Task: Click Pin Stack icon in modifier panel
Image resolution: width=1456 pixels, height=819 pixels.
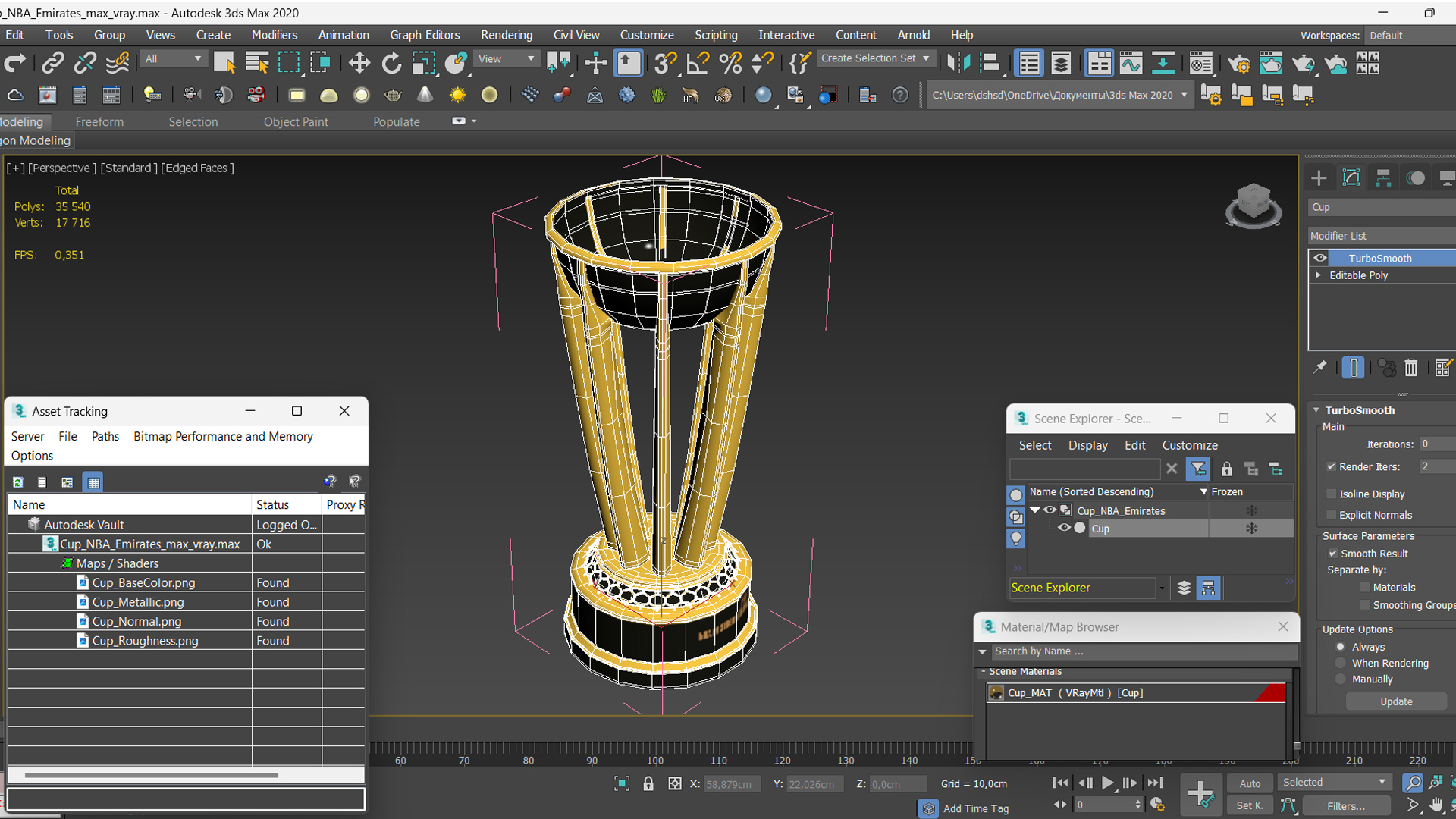Action: pos(1320,367)
